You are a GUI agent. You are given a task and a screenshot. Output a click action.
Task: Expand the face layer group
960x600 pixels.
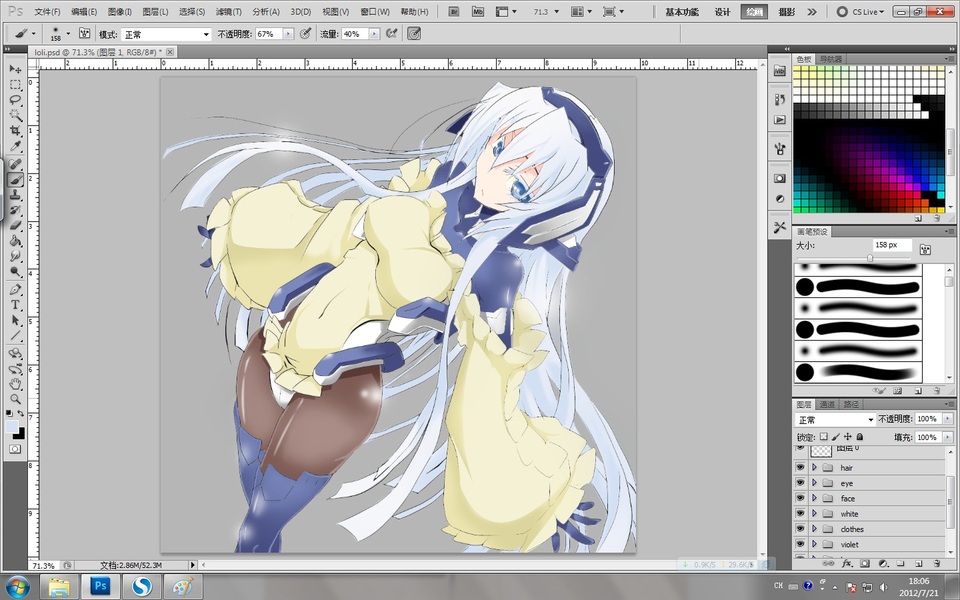[x=814, y=498]
